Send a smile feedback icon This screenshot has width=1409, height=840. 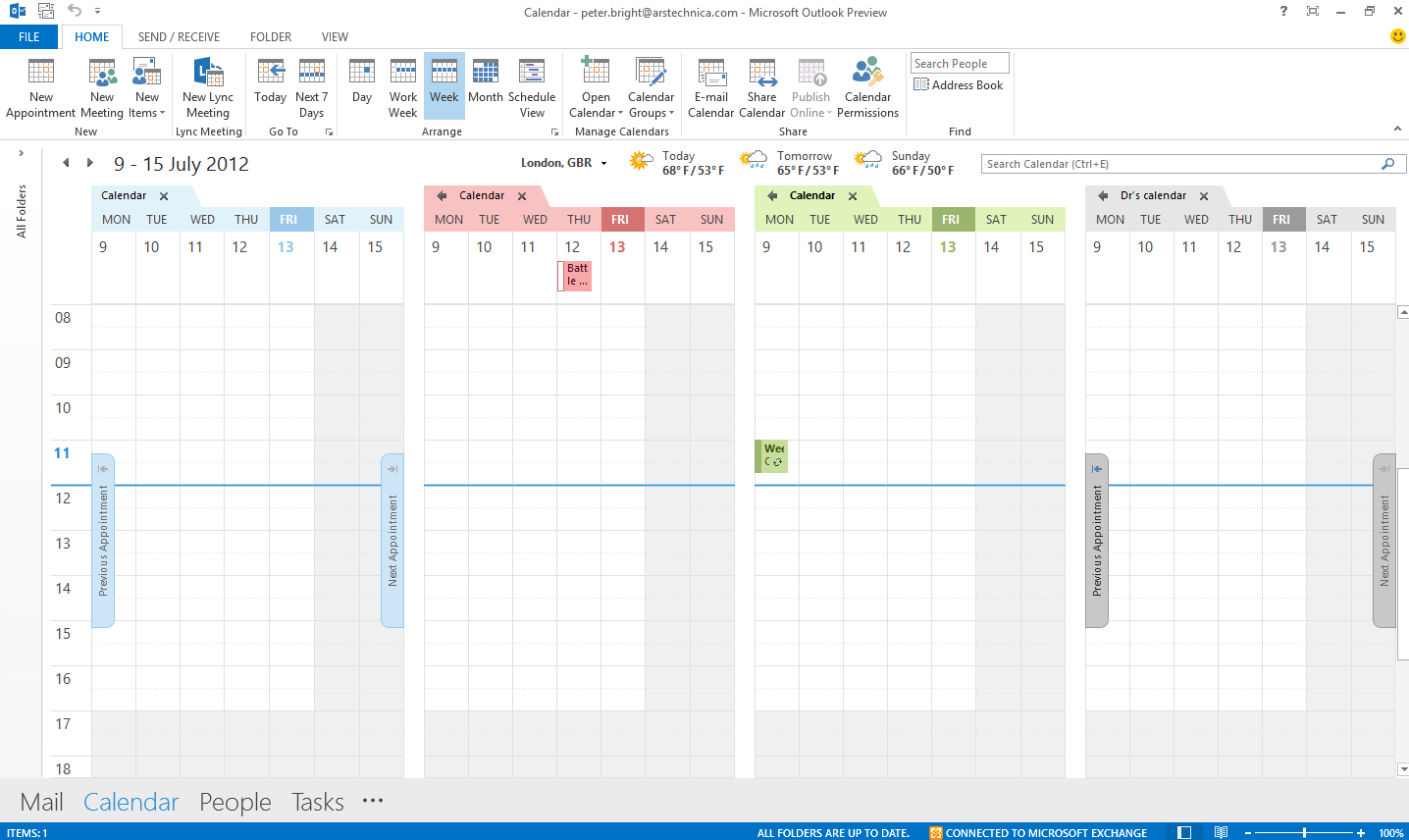click(x=1398, y=36)
